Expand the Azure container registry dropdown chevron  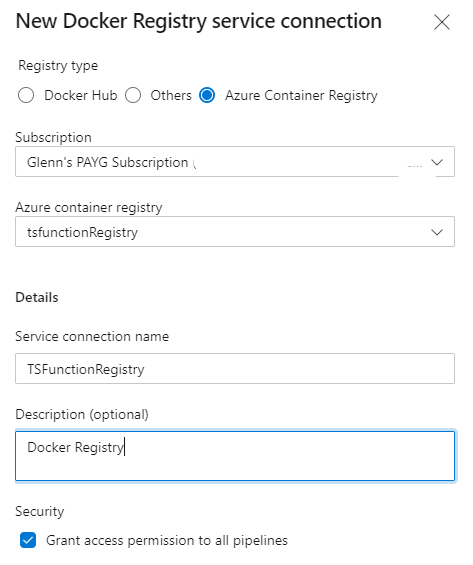click(x=437, y=232)
